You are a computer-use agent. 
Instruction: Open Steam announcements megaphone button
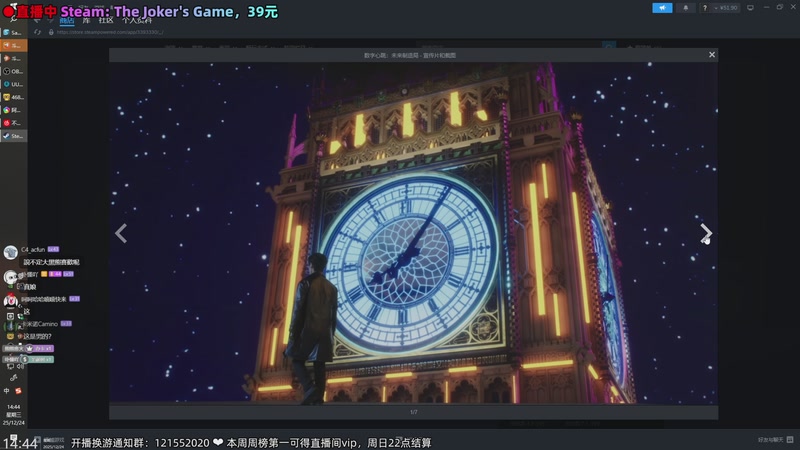tap(662, 8)
